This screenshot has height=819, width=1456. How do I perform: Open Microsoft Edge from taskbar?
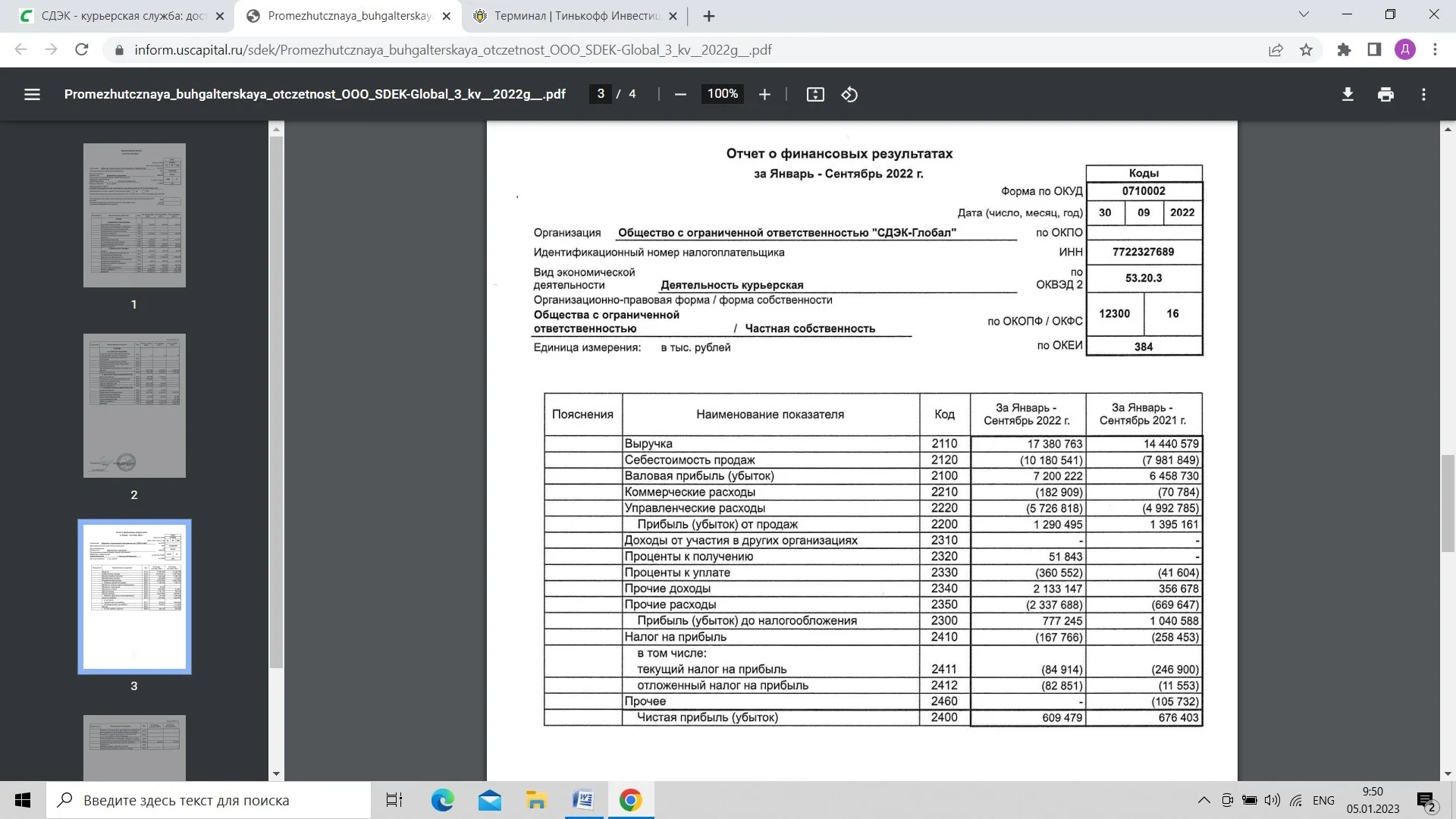(x=443, y=800)
